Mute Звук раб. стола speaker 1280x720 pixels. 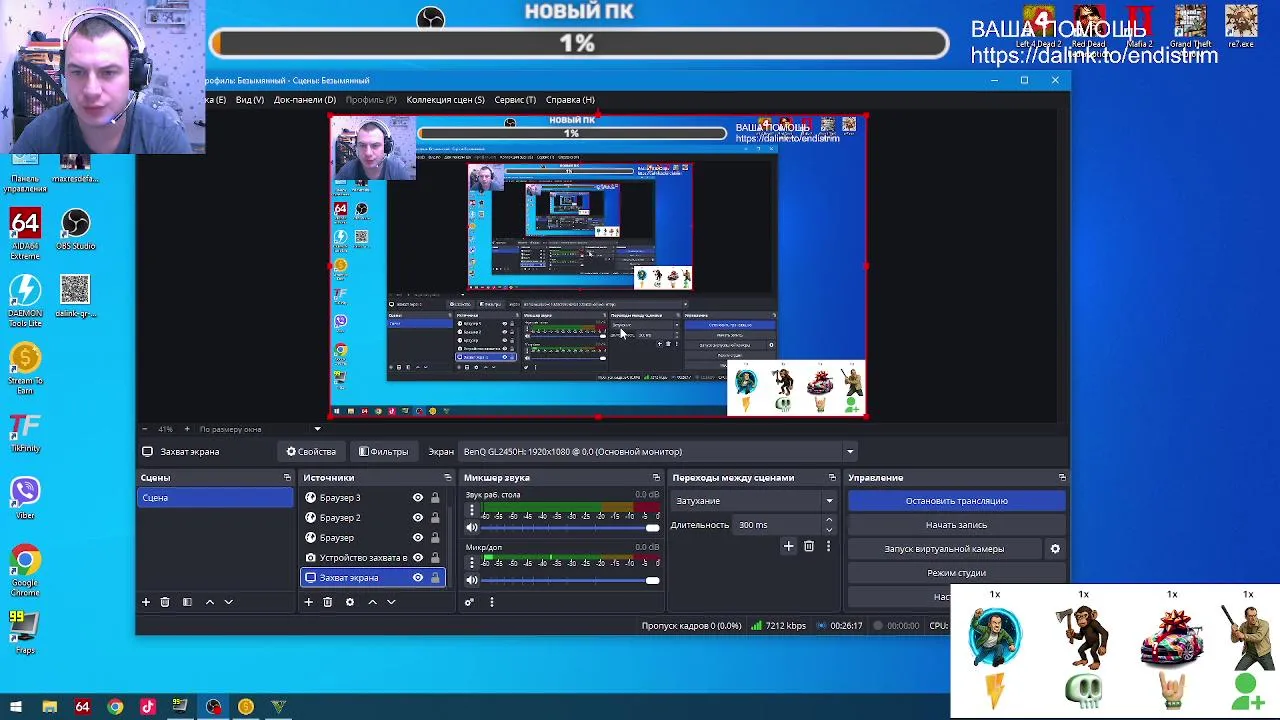(x=472, y=528)
